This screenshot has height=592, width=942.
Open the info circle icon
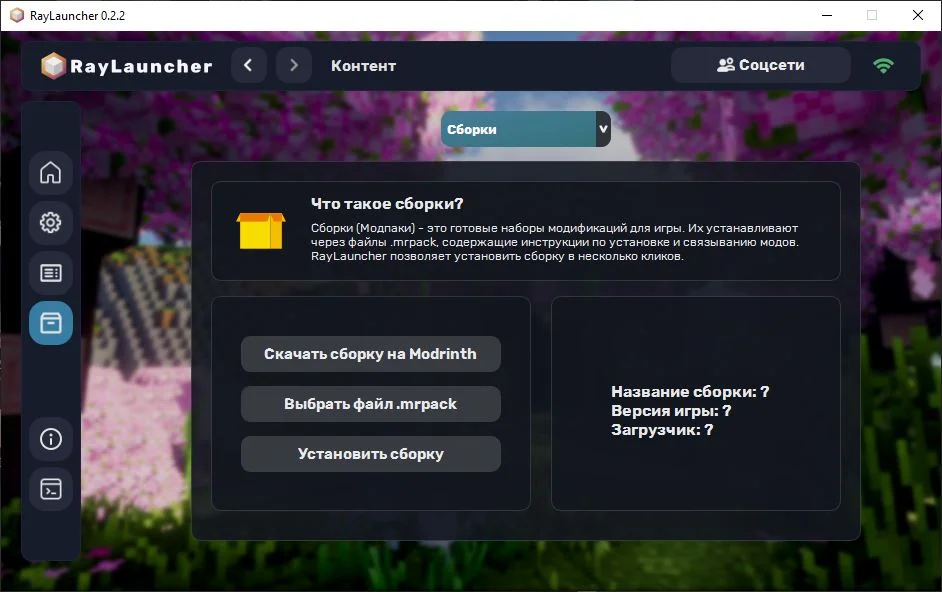coord(50,439)
